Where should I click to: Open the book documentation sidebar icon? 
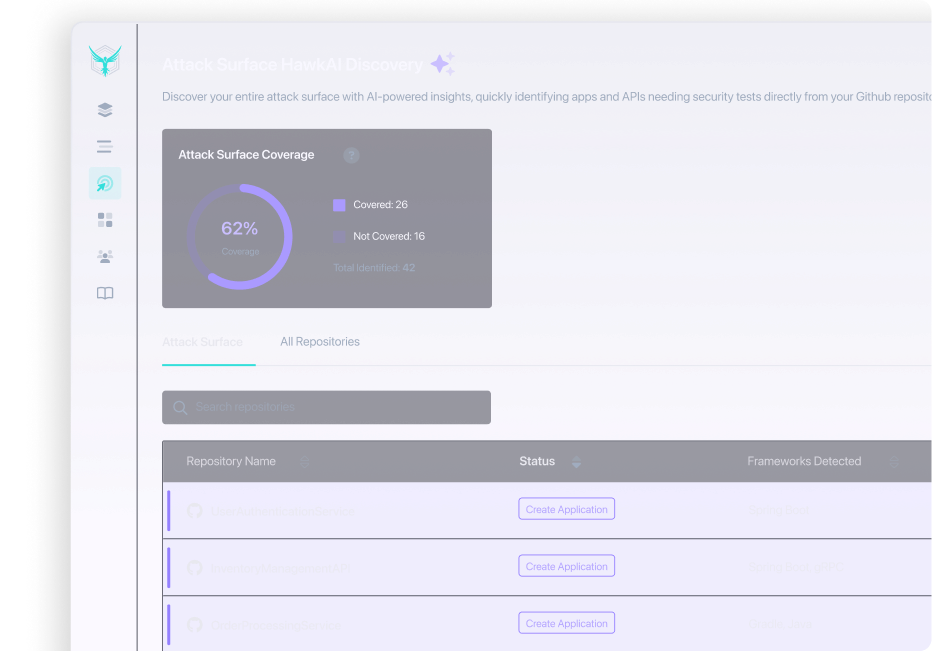point(105,293)
